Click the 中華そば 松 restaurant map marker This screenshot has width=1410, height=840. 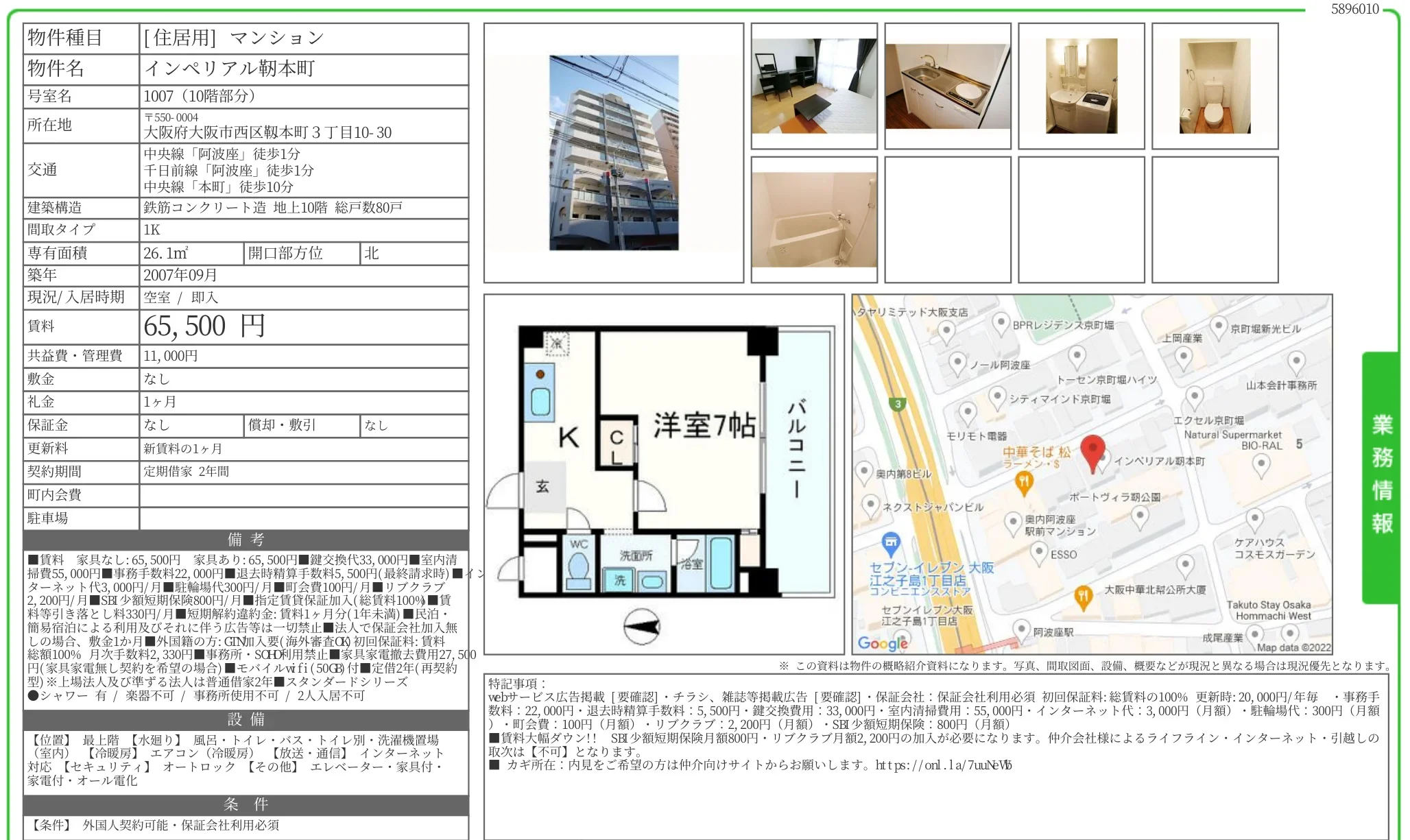coord(1024,483)
